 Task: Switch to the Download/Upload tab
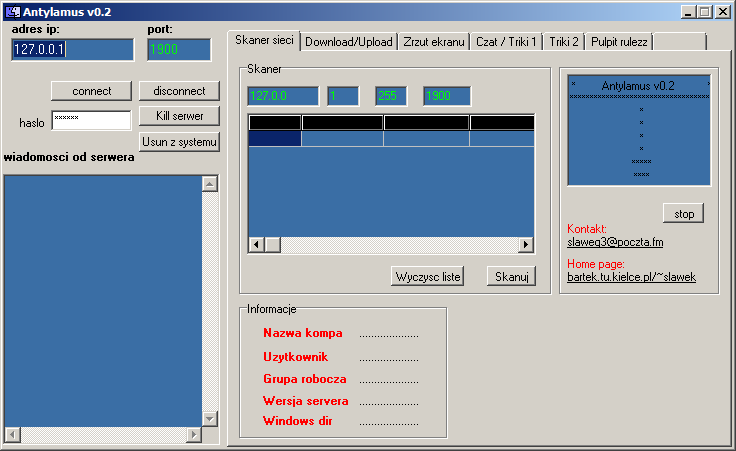coord(348,42)
